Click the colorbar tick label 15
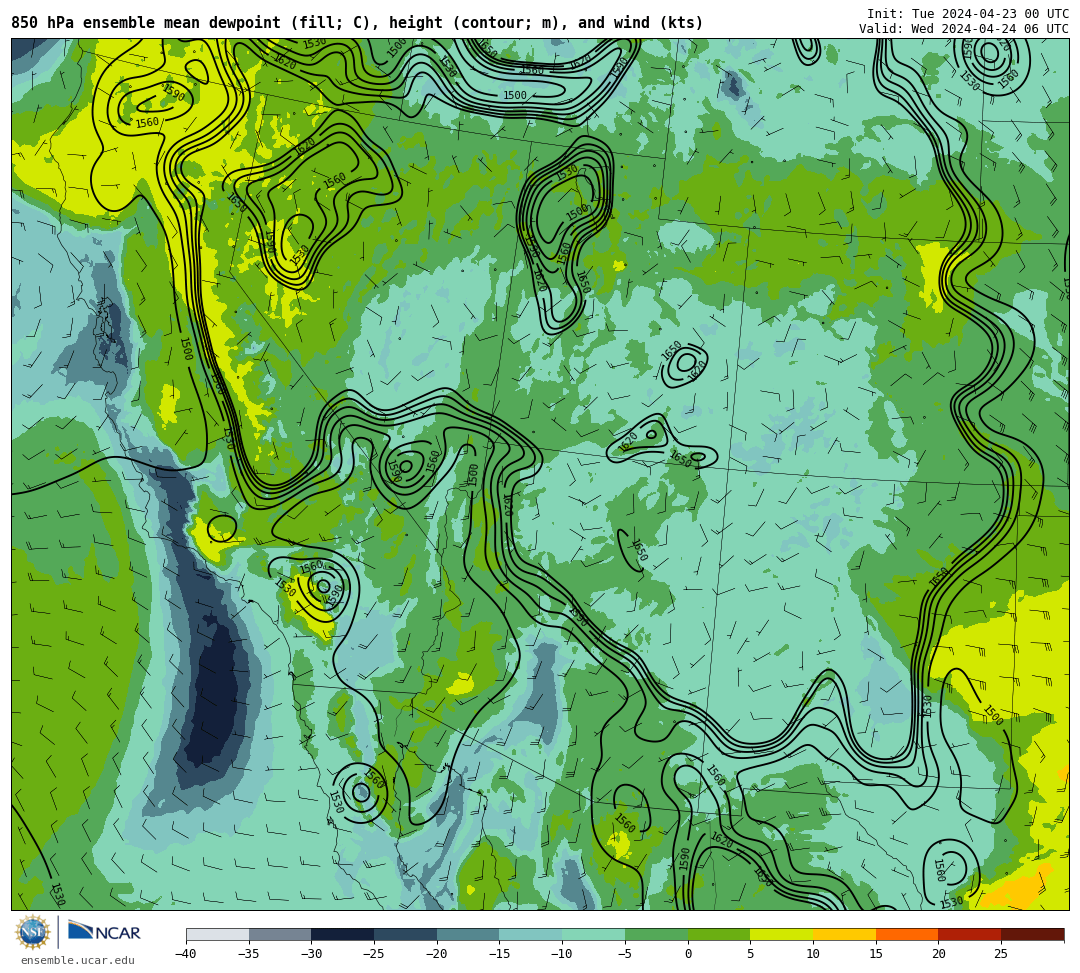Image resolution: width=1080 pixels, height=973 pixels. [x=875, y=954]
